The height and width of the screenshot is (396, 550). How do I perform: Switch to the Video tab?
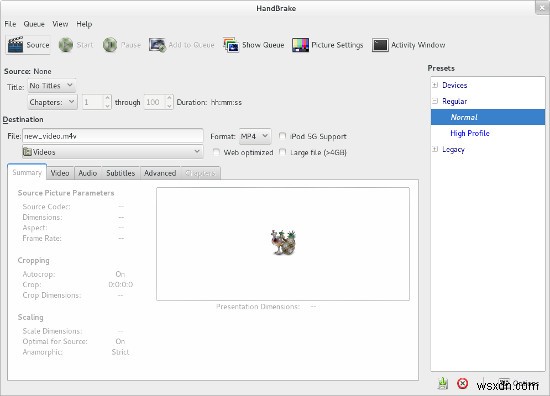click(60, 173)
